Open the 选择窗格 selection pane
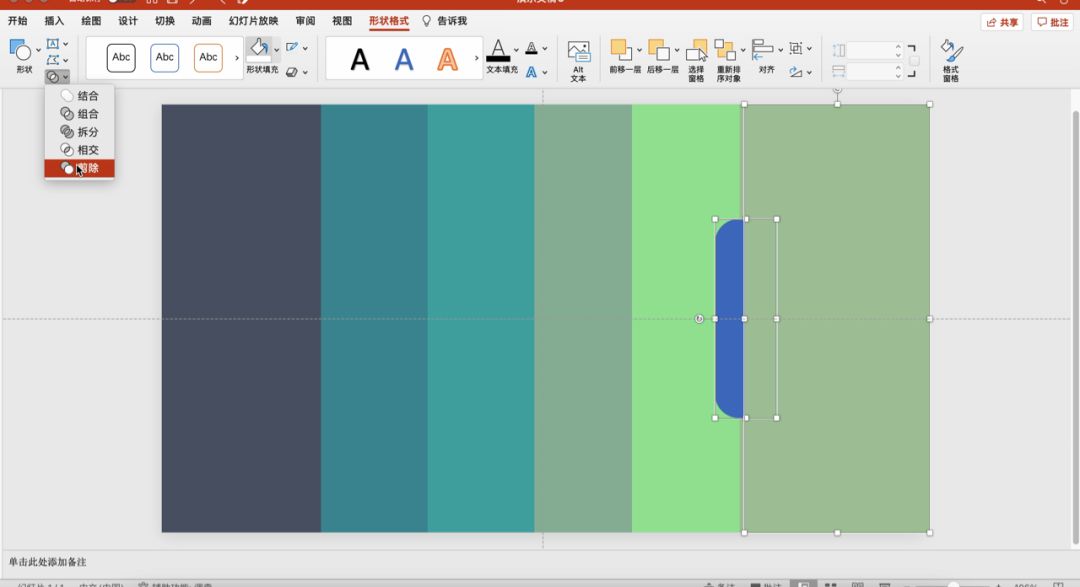 pos(696,61)
